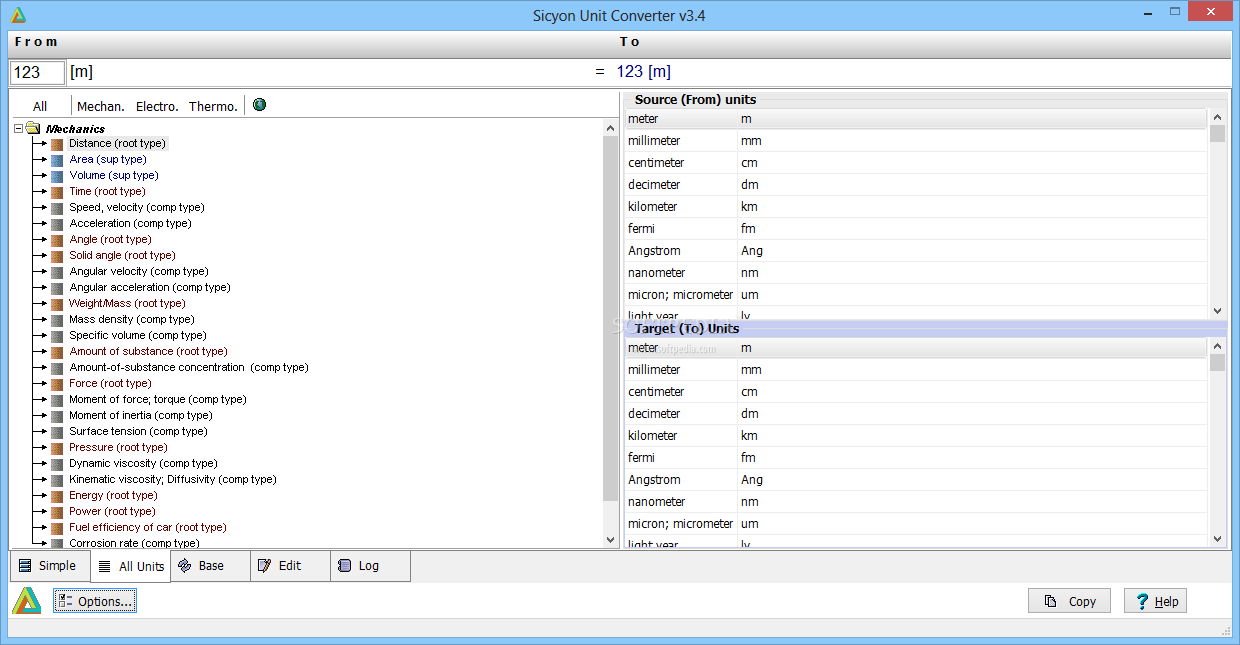
Task: Click the icon beside Dynamic viscosity
Action: coord(57,464)
